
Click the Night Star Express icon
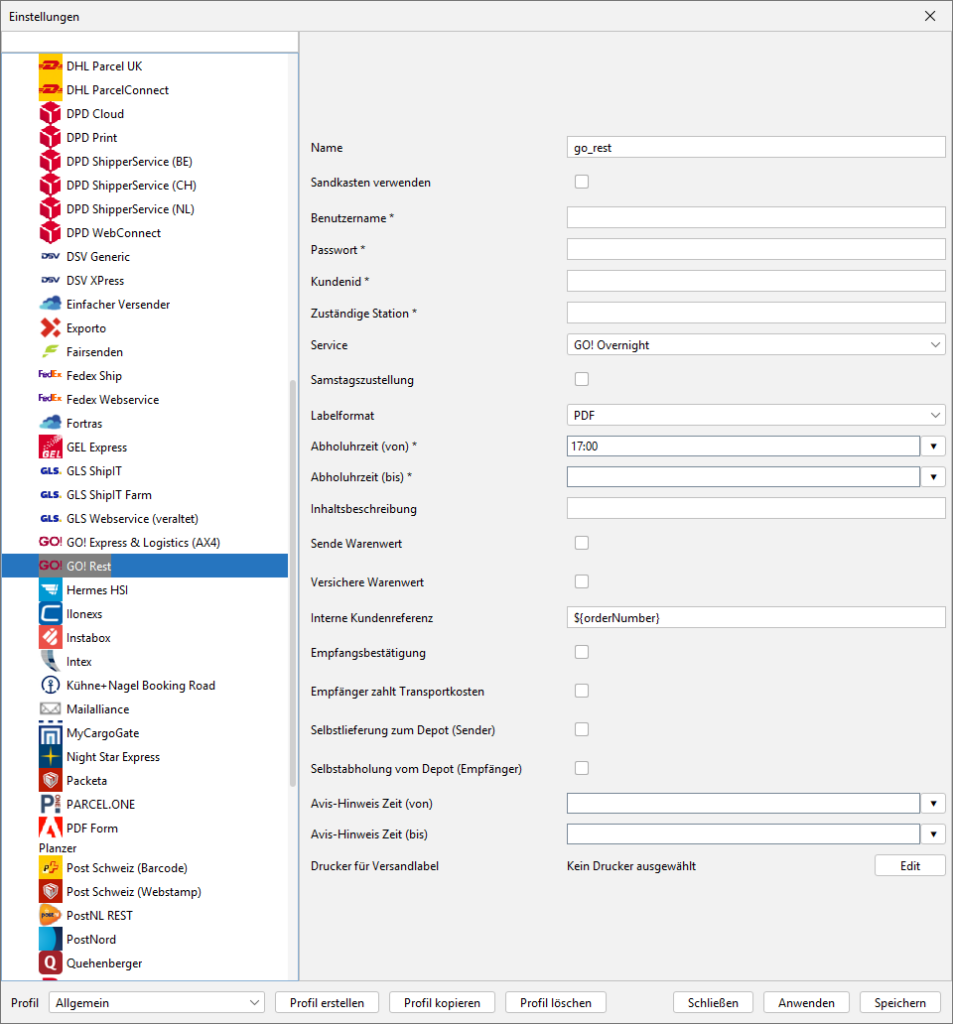click(50, 757)
